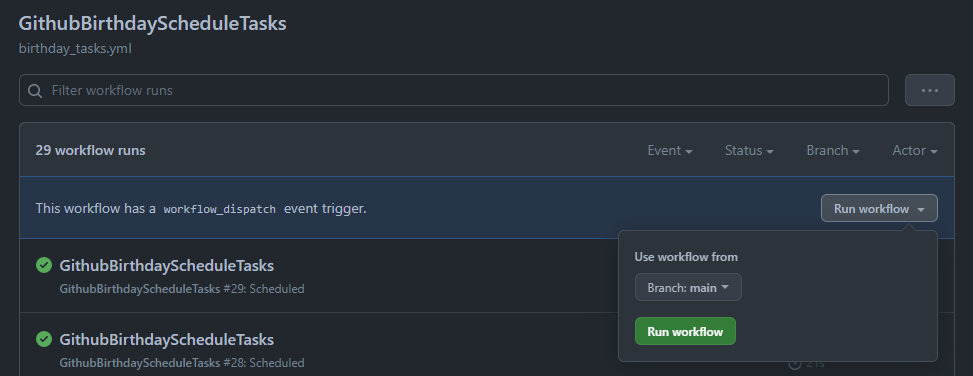973x376 pixels.
Task: Focus the Filter workflow runs search box
Action: pos(454,90)
